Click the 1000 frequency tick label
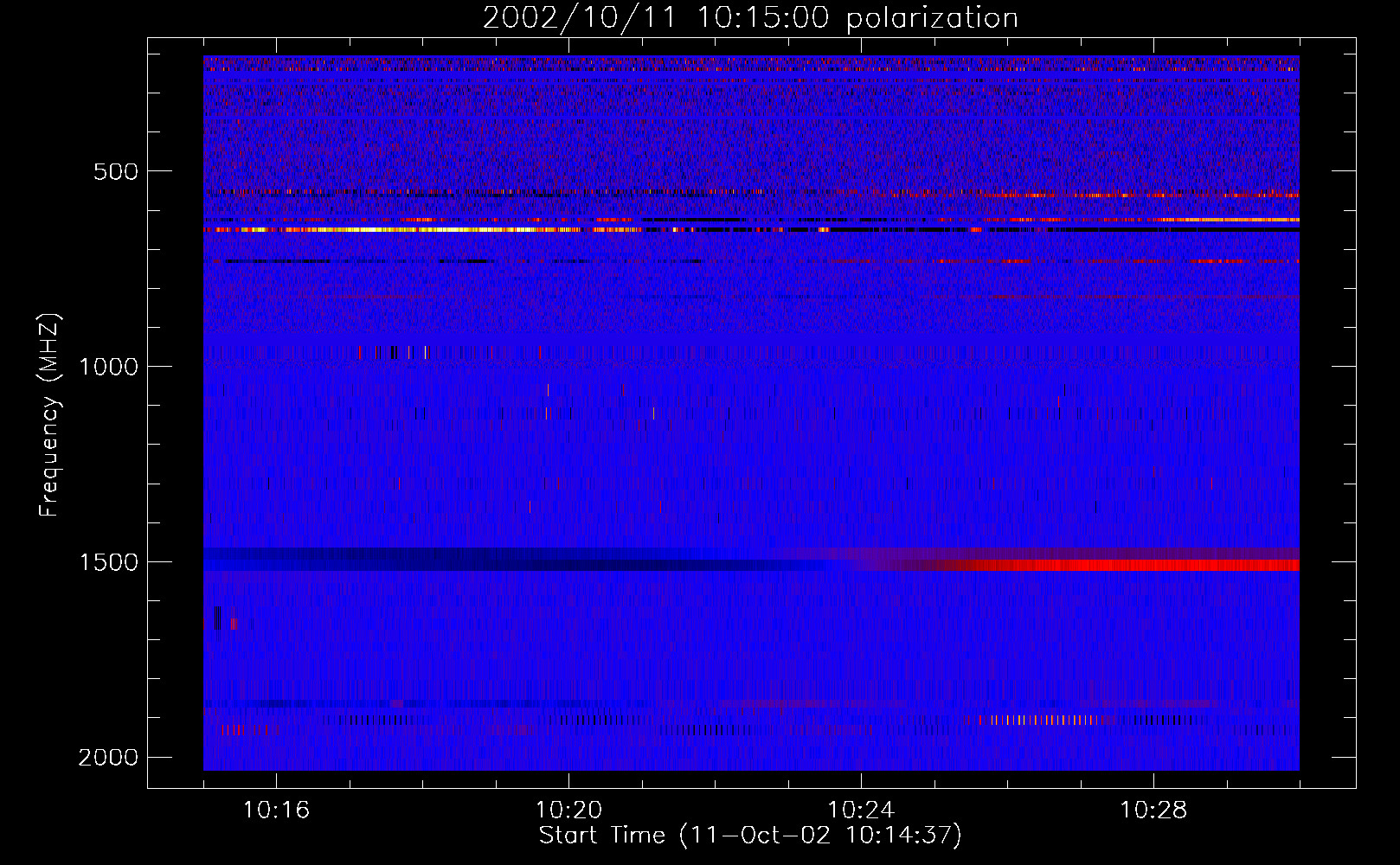The width and height of the screenshot is (1400, 865). point(107,367)
